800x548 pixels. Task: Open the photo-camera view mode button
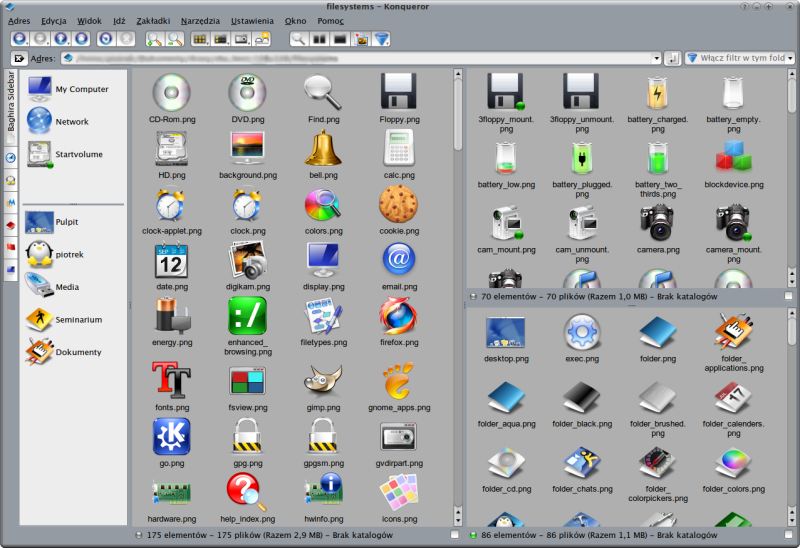[x=241, y=39]
